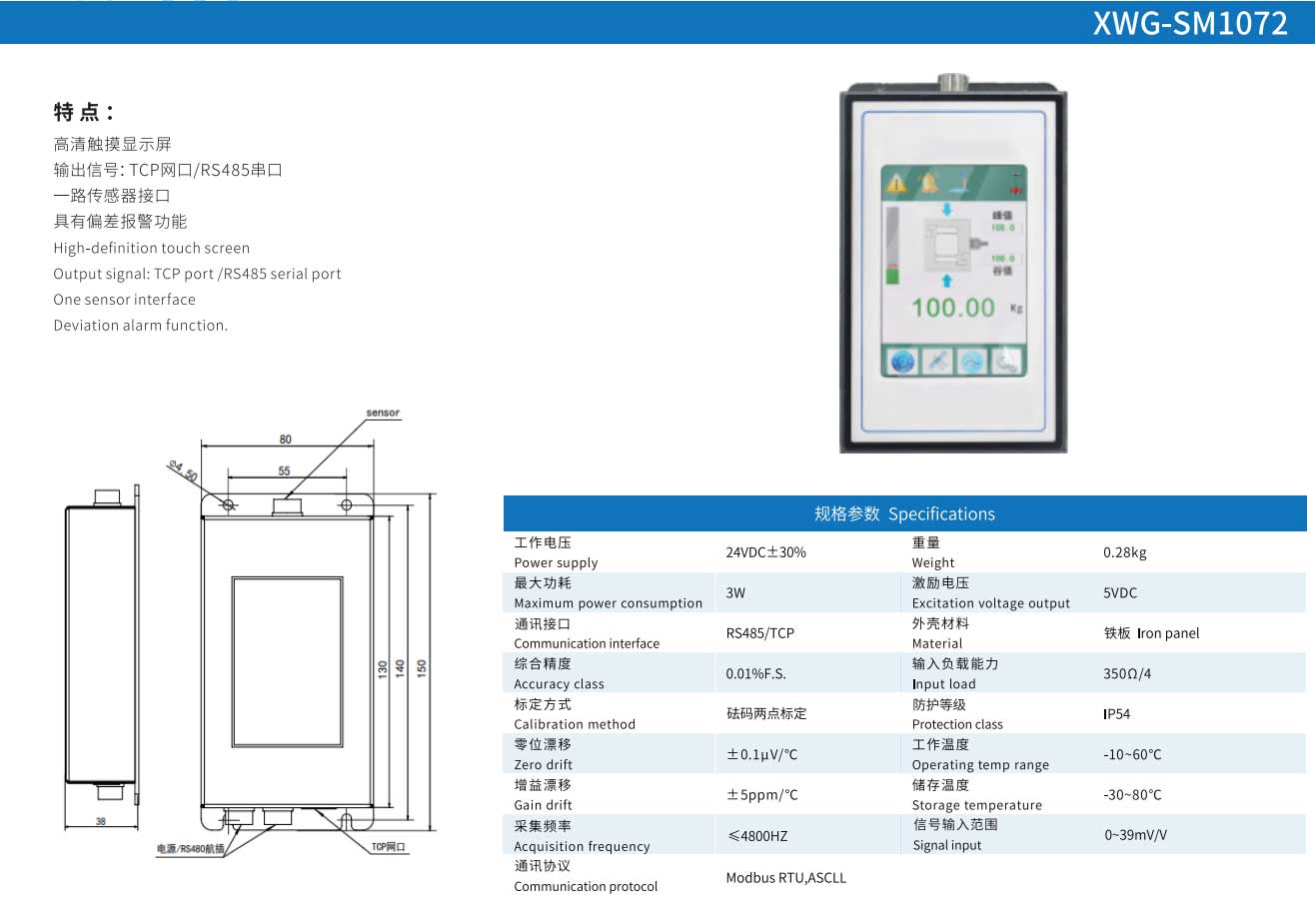This screenshot has height=911, width=1316.
Task: Click the load cell sensor graphic
Action: [x=947, y=243]
